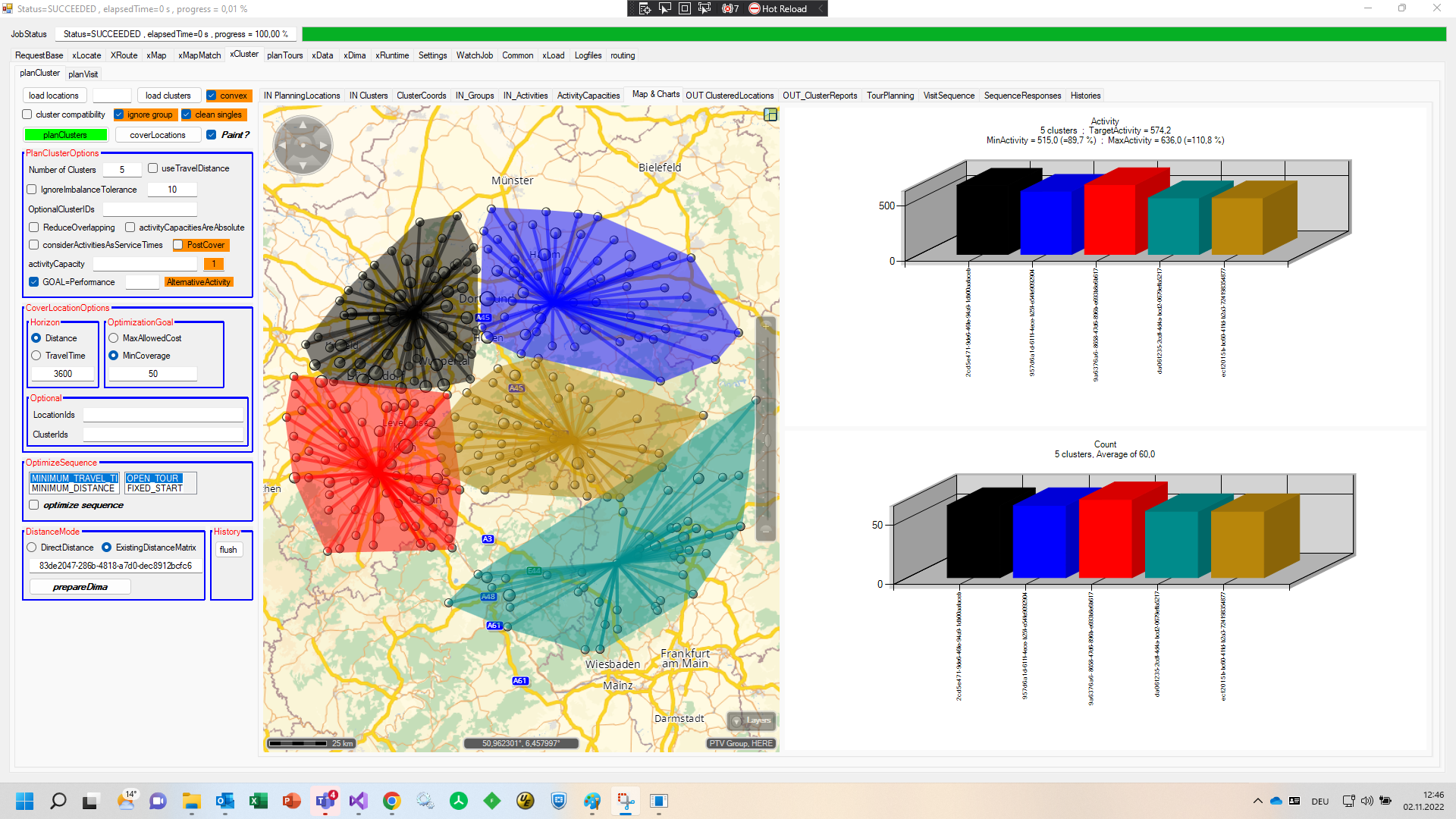Open Excel from the taskbar

(258, 801)
